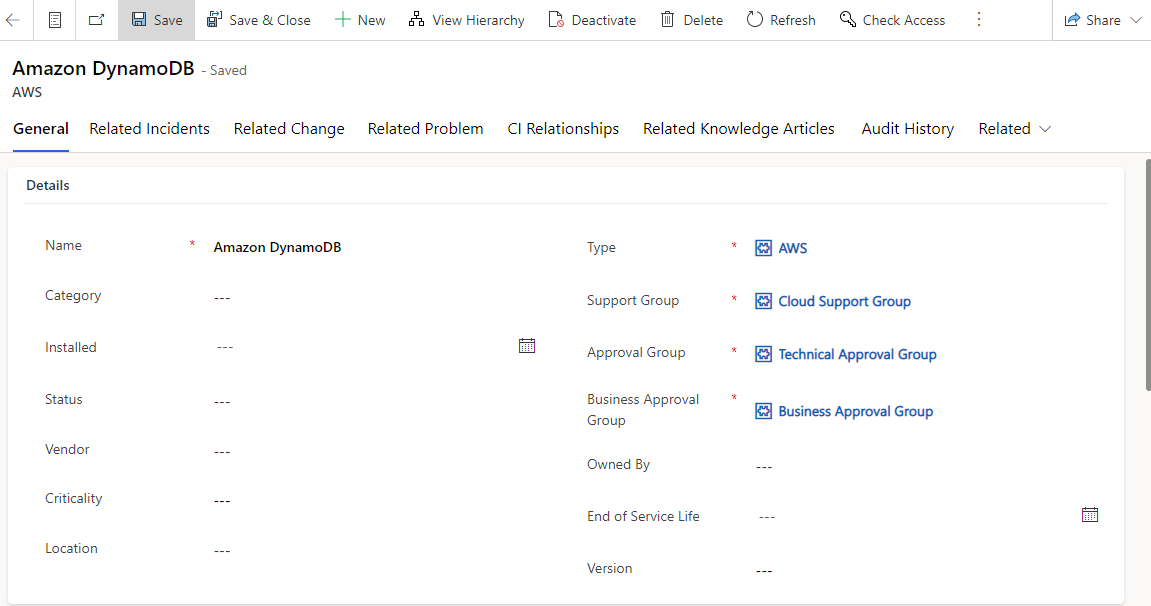Click the Amazon DynamoDB page title
Screen dimensions: 1151x606
(x=104, y=68)
